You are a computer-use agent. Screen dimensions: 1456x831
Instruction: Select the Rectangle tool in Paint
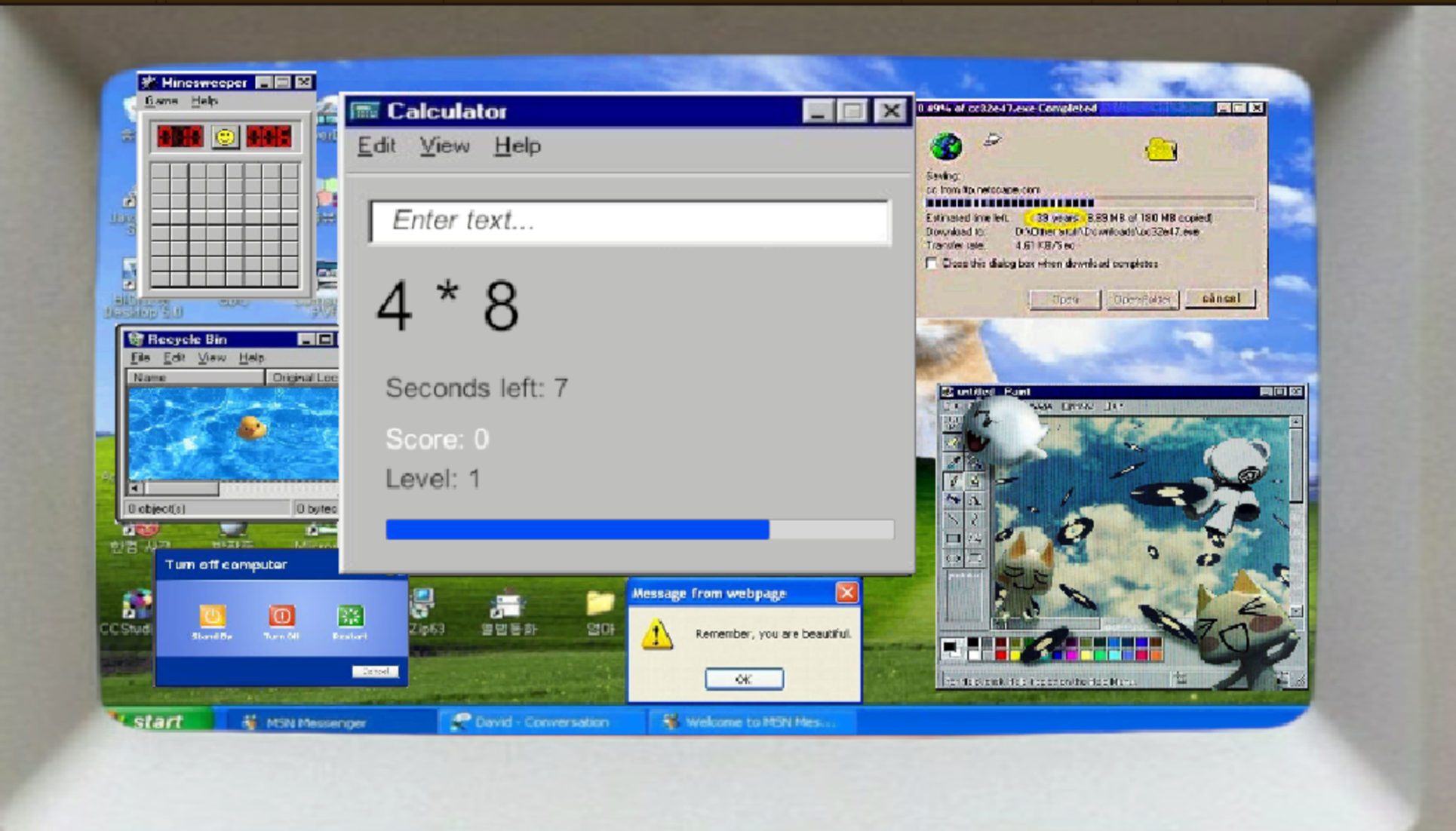952,539
